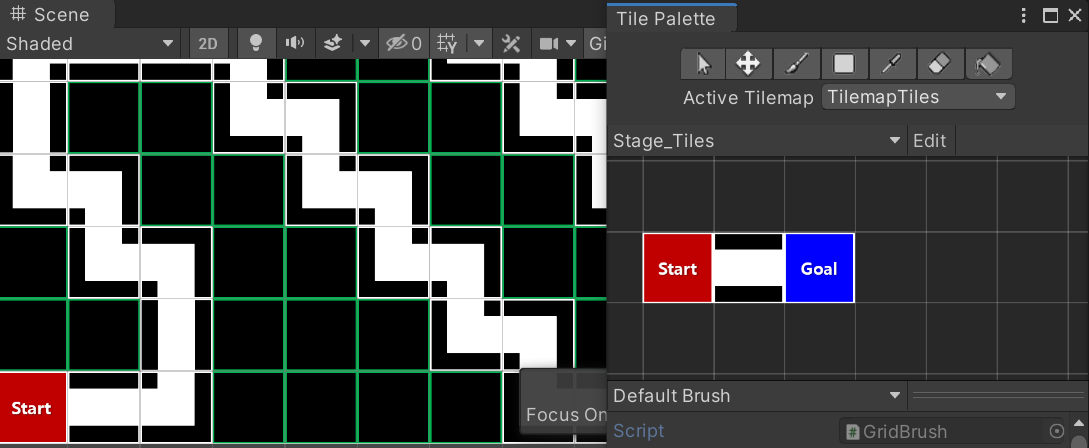
Task: Activate the Box Fill tool
Action: coord(844,64)
